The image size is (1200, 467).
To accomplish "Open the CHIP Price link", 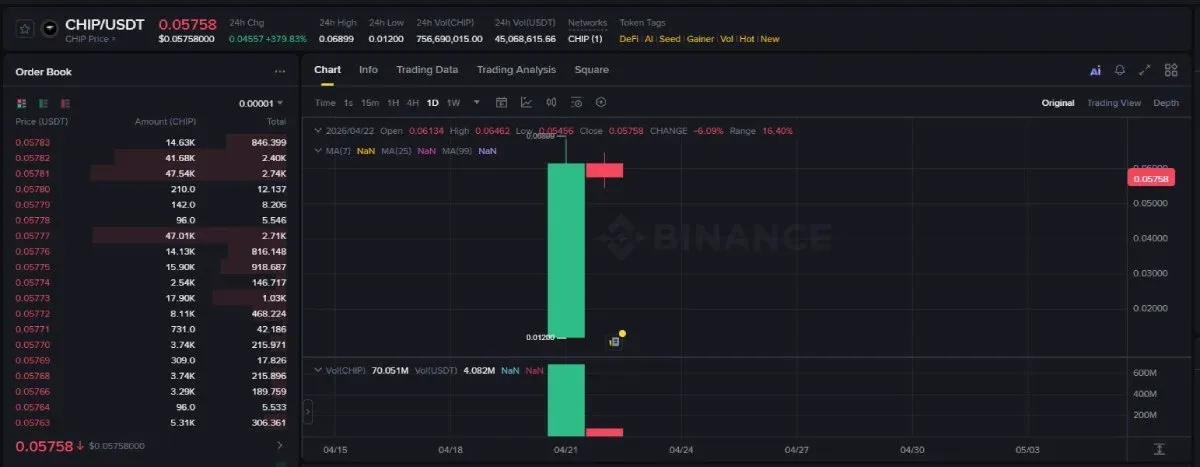I will [x=90, y=39].
